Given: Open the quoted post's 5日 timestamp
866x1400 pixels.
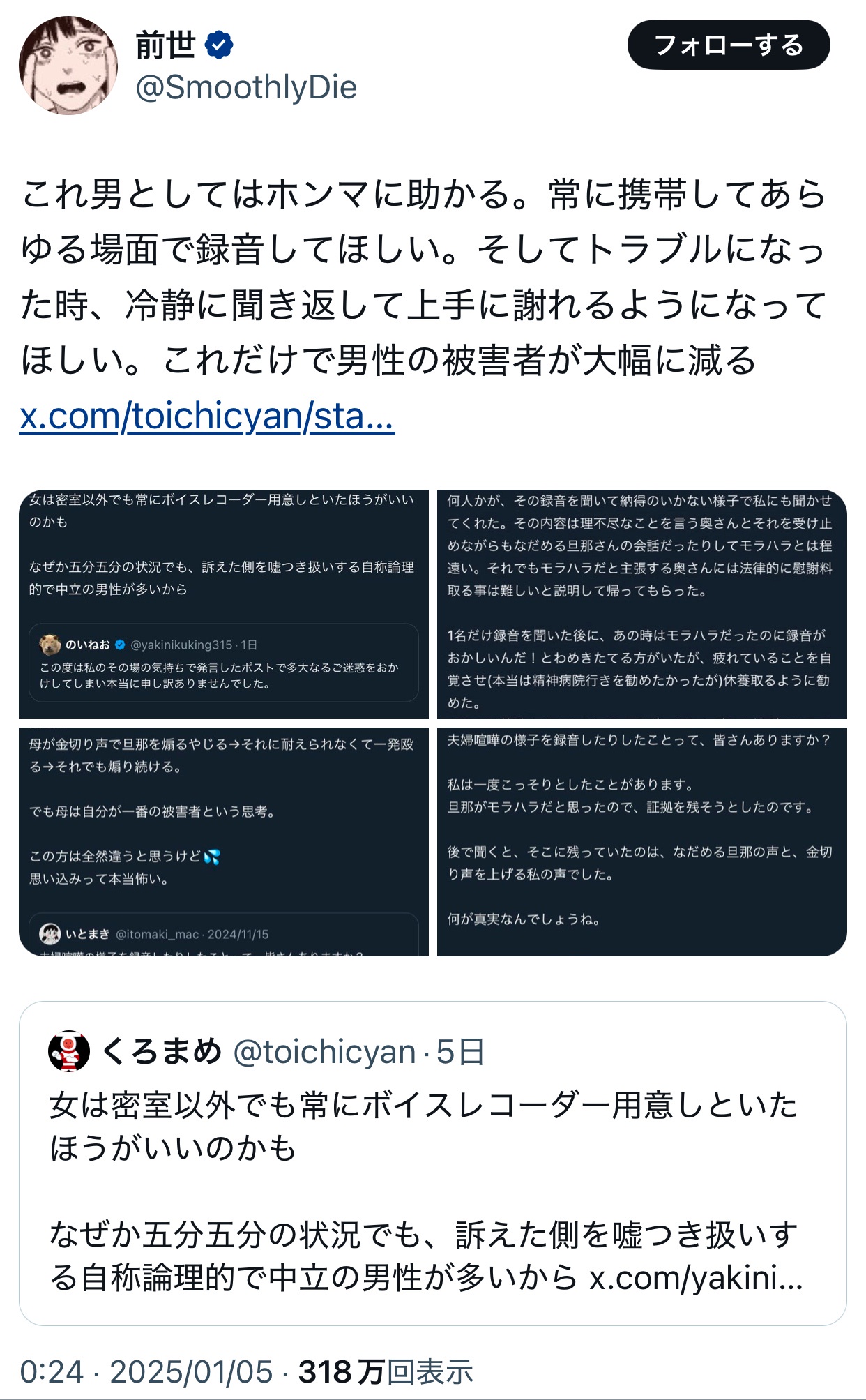Looking at the screenshot, I should coord(460,1052).
